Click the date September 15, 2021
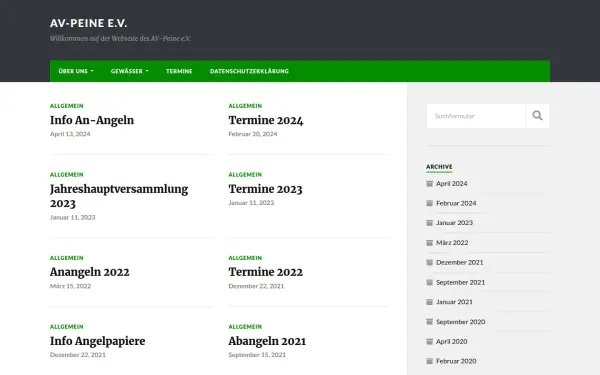This screenshot has height=375, width=600. click(257, 355)
